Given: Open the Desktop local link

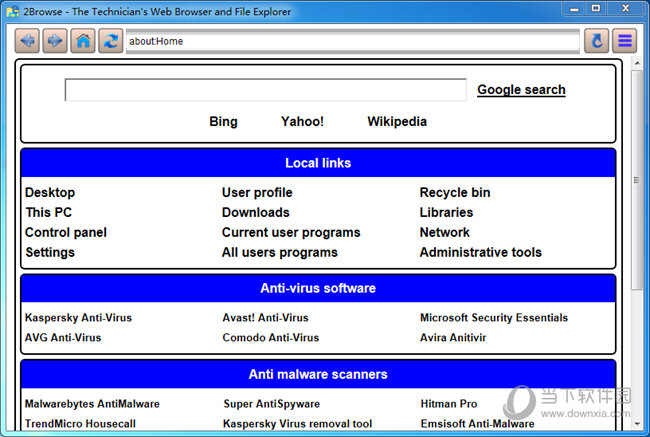Looking at the screenshot, I should tap(50, 192).
